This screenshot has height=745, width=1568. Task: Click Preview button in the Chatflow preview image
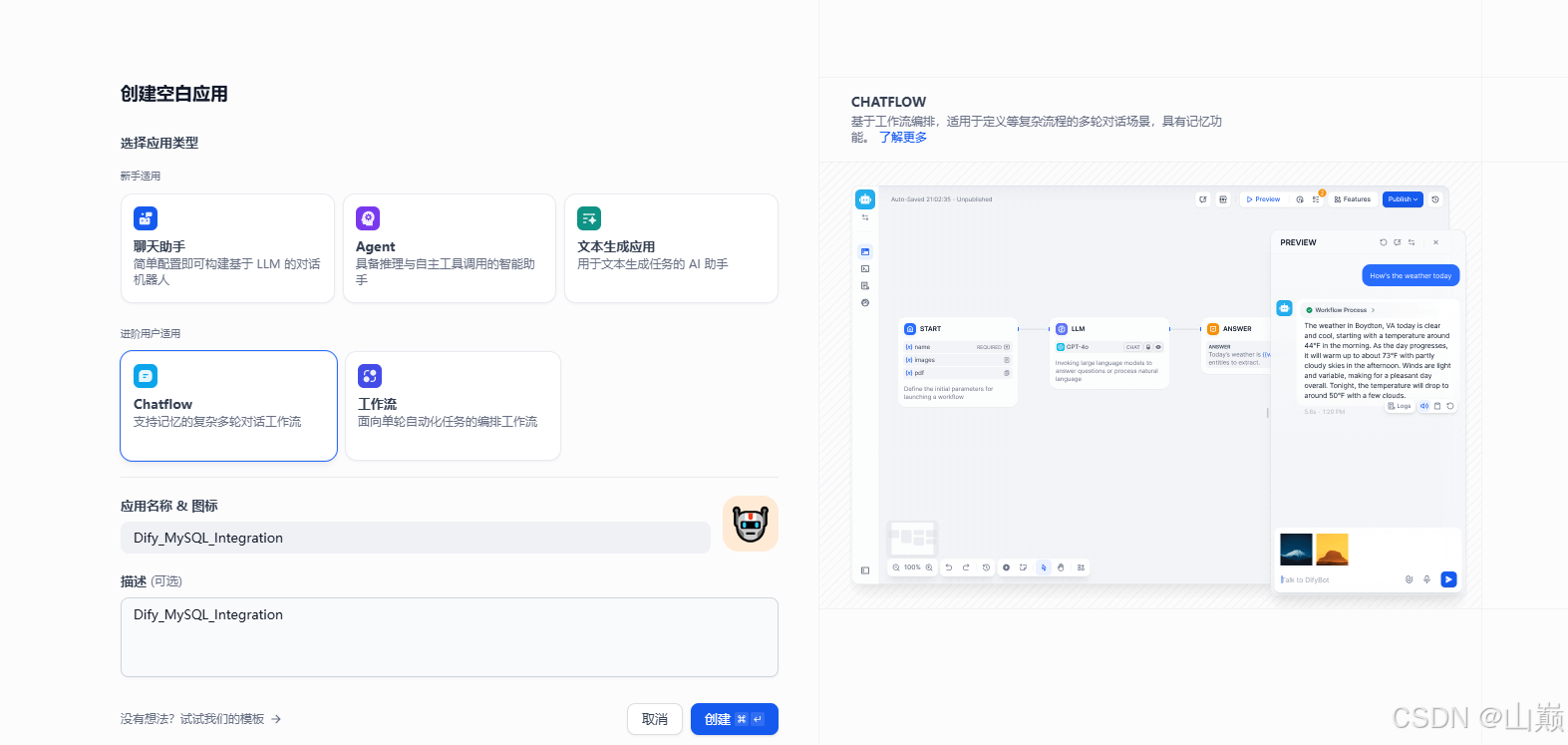[x=1263, y=199]
